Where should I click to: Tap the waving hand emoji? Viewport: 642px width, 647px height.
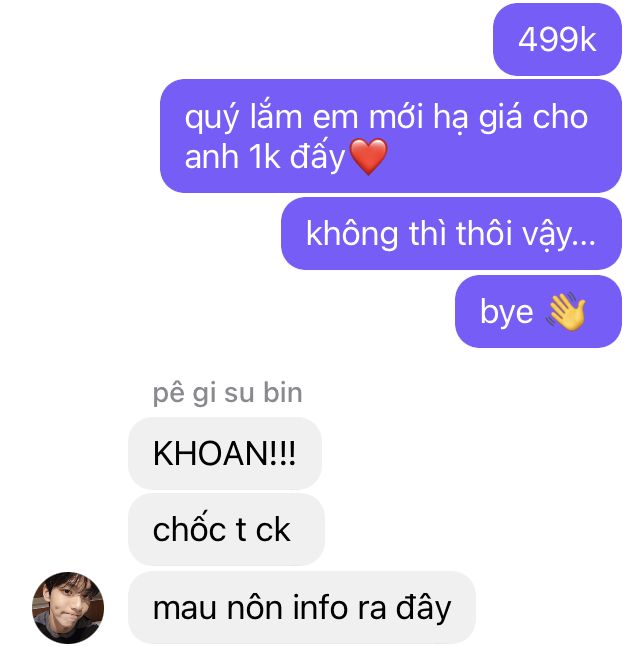coord(566,311)
